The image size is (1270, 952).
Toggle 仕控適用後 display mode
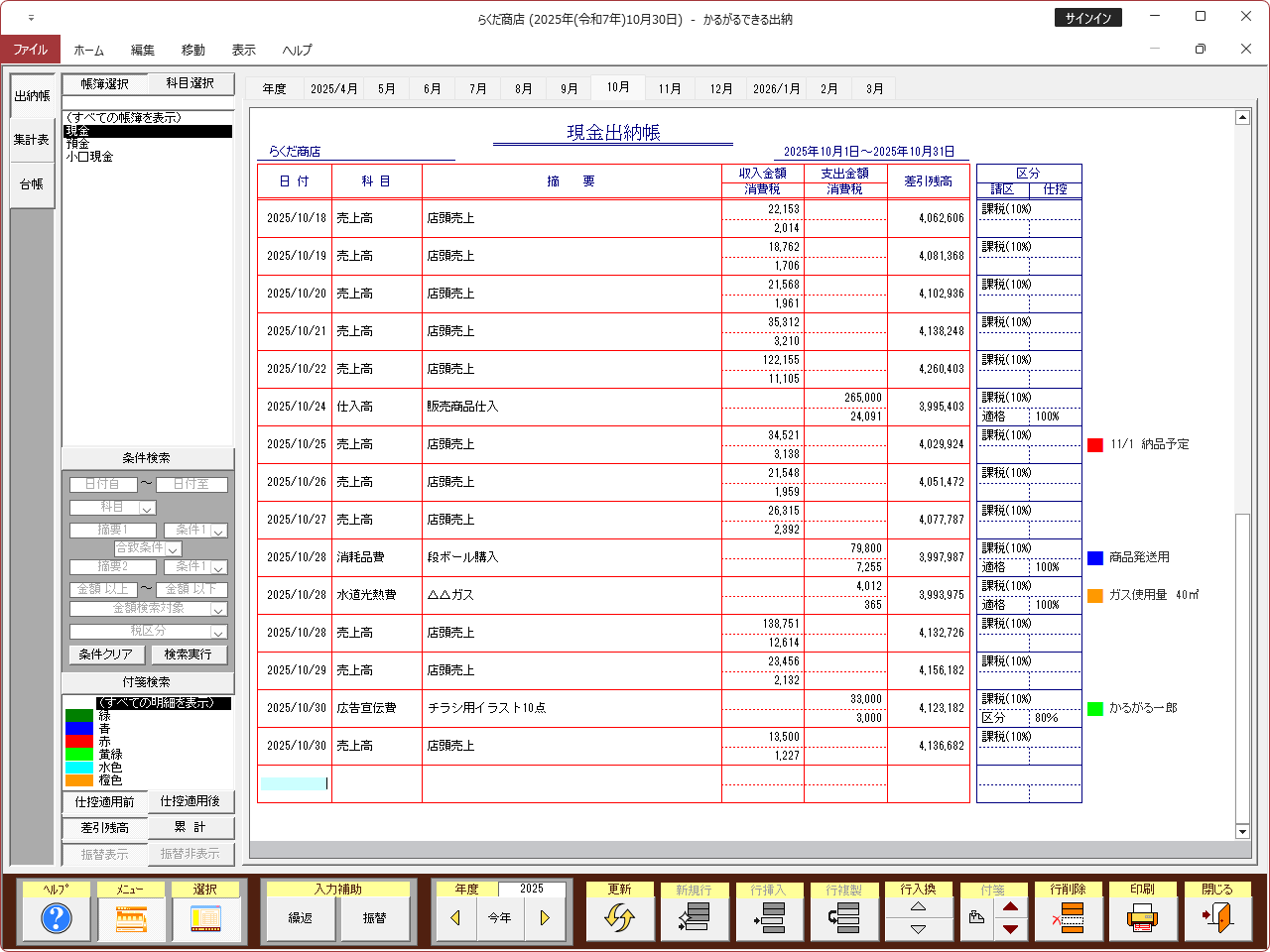click(190, 801)
